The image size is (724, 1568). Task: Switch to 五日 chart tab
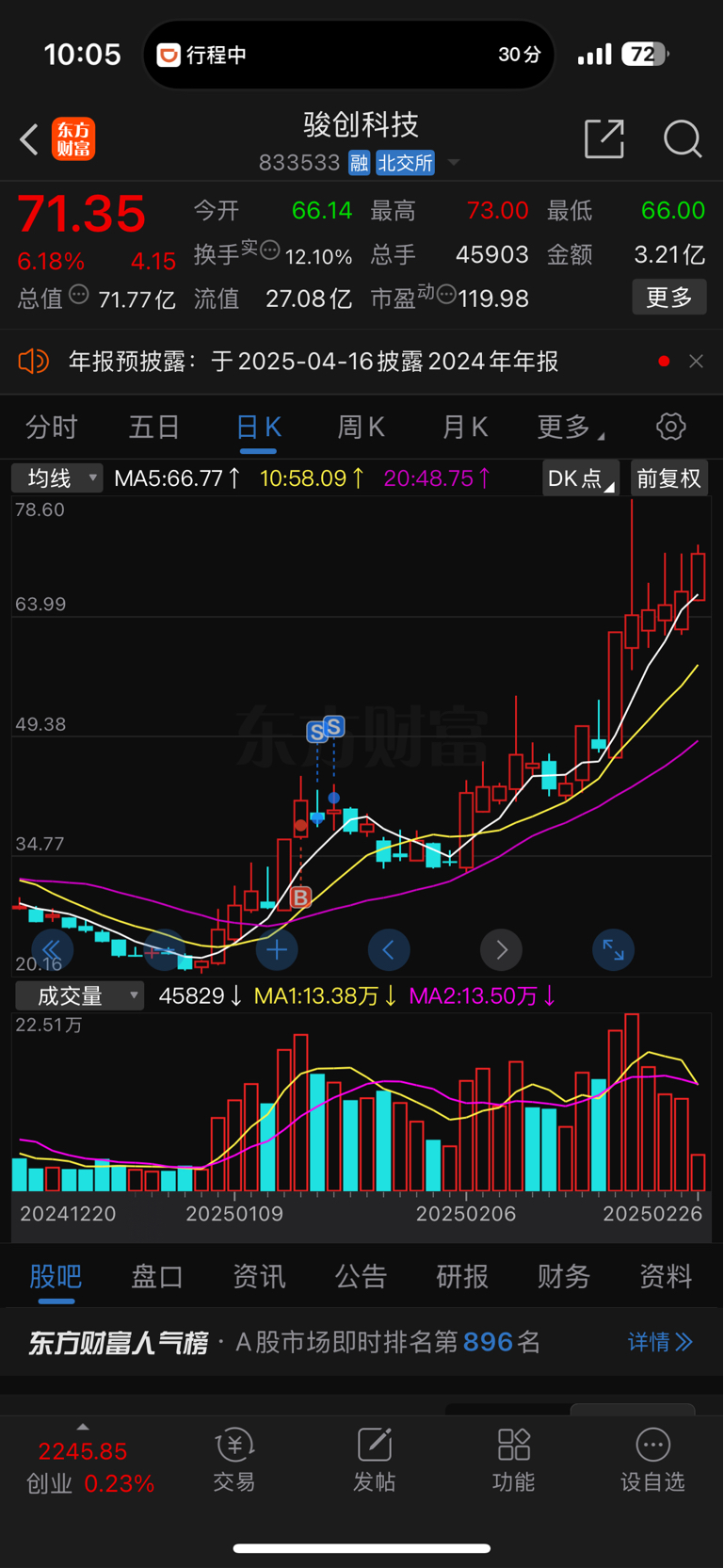(154, 428)
